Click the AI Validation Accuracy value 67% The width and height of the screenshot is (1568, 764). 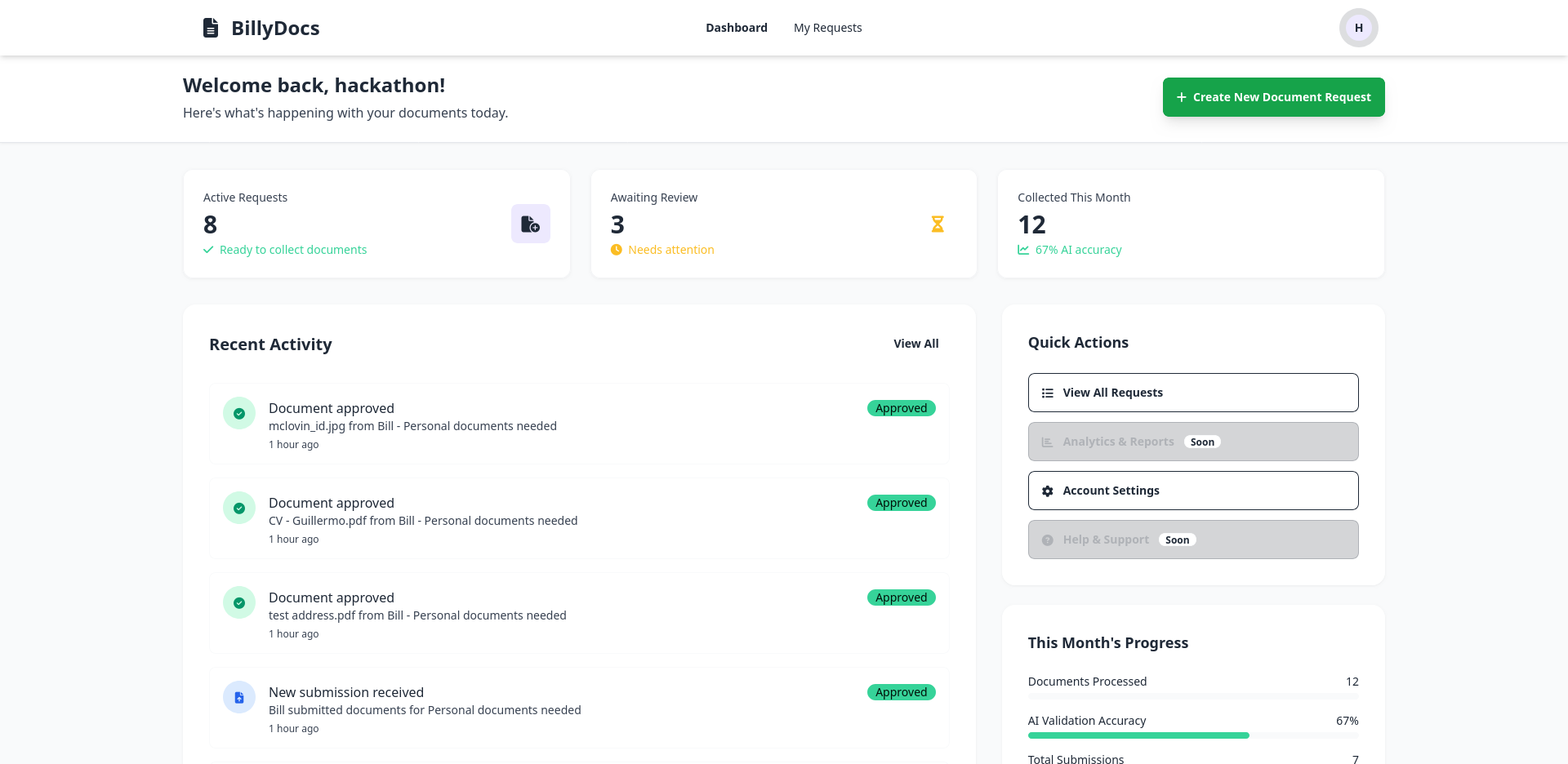1347,721
